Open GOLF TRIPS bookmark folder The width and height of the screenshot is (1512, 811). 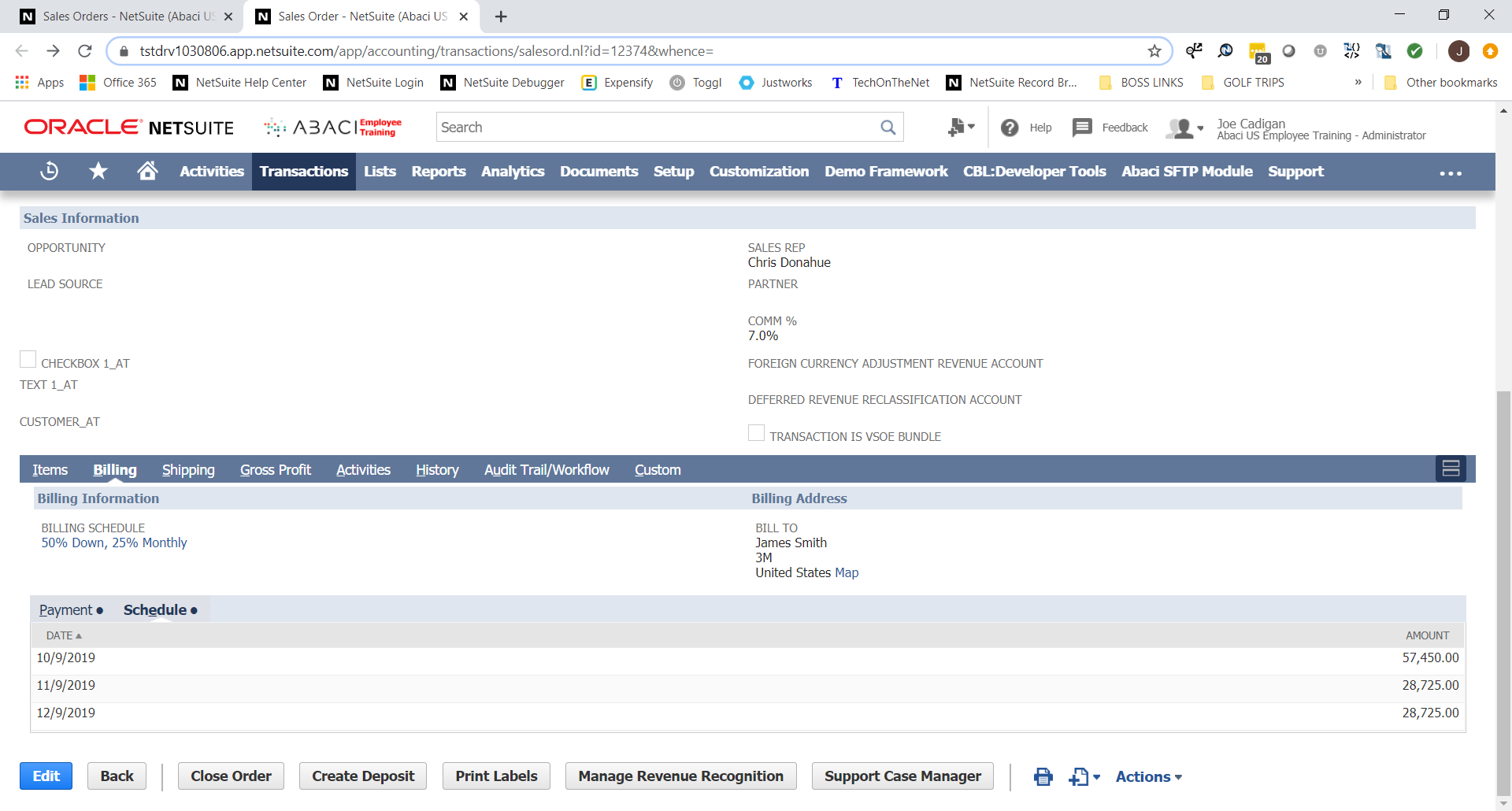tap(1243, 83)
